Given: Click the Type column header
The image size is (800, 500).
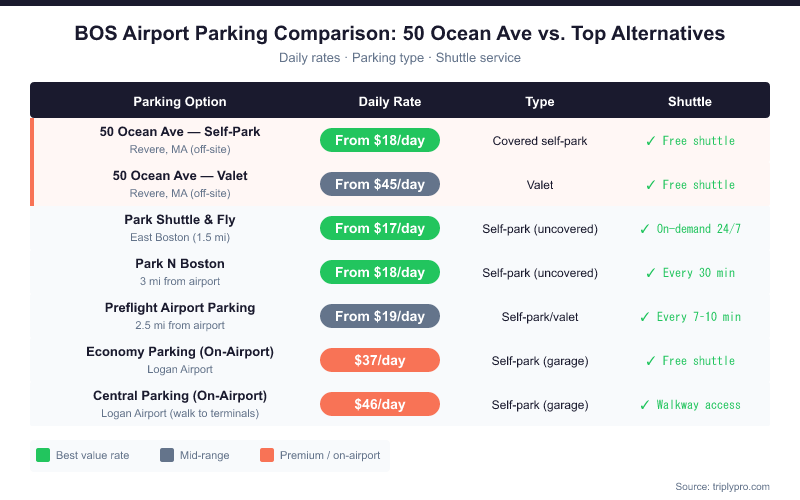Looking at the screenshot, I should point(540,102).
